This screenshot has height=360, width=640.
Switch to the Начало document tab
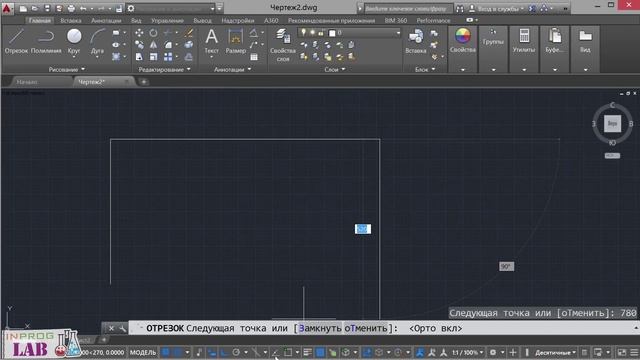click(x=27, y=82)
